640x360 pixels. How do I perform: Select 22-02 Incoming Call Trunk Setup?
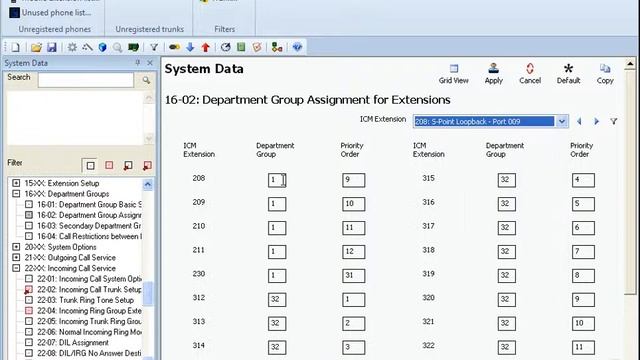click(89, 289)
